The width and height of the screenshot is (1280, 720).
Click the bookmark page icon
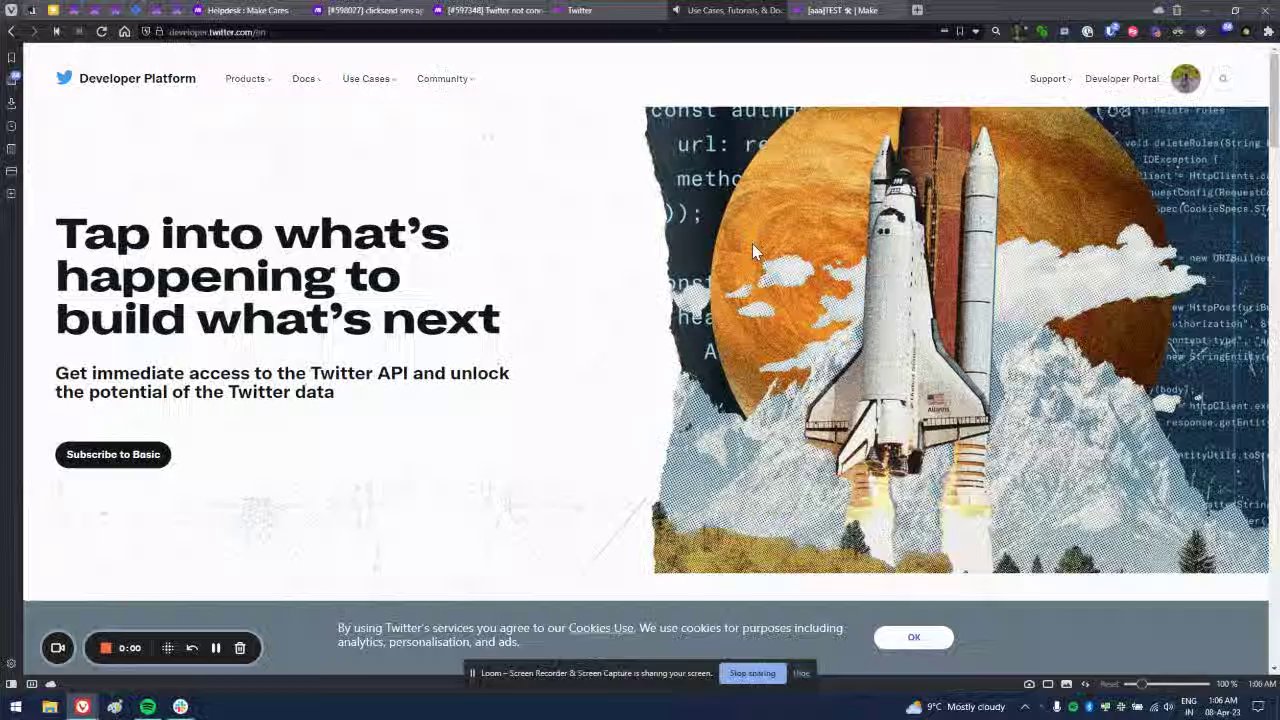pyautogui.click(x=960, y=32)
